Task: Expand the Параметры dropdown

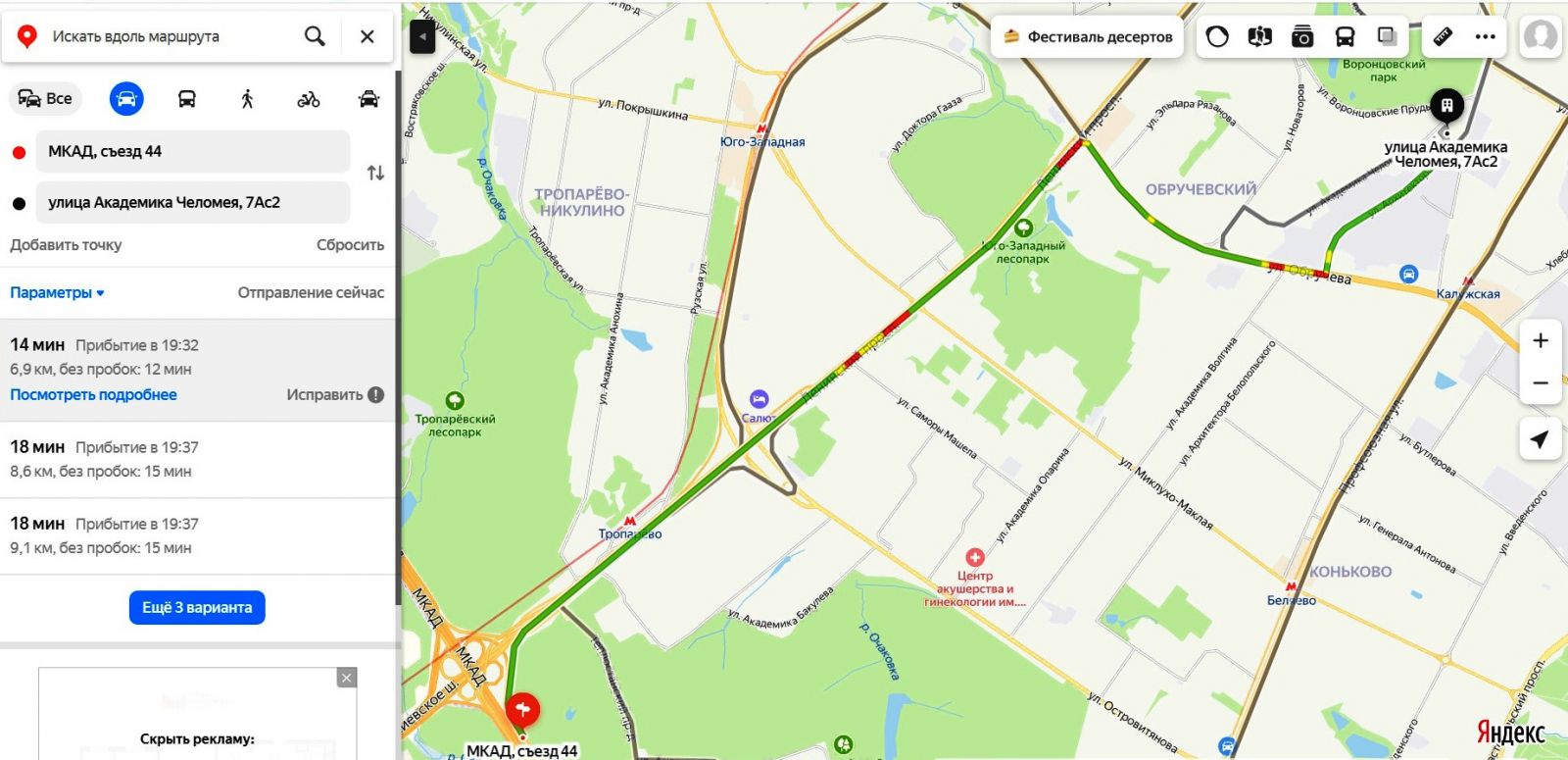Action: [x=57, y=292]
